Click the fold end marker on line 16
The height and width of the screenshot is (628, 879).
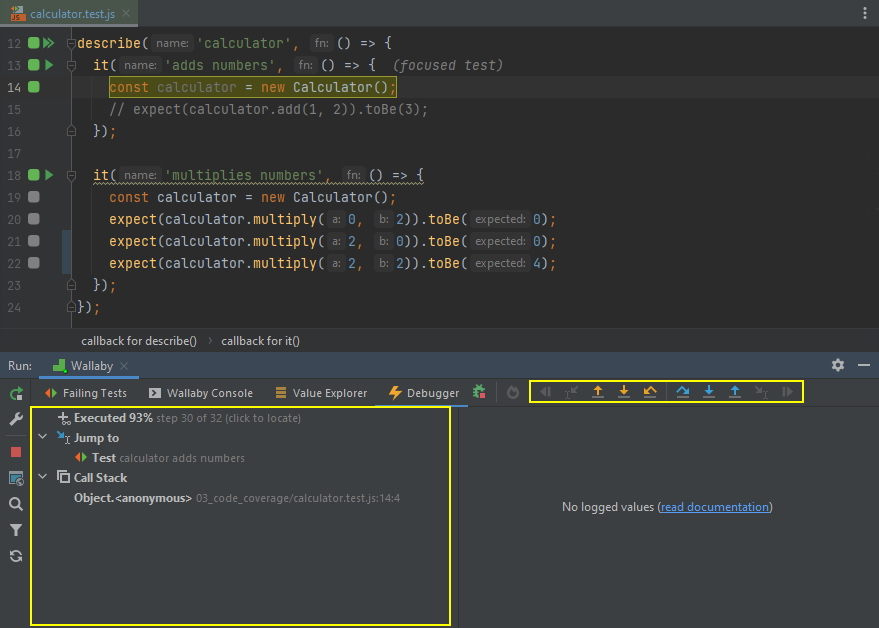[71, 131]
